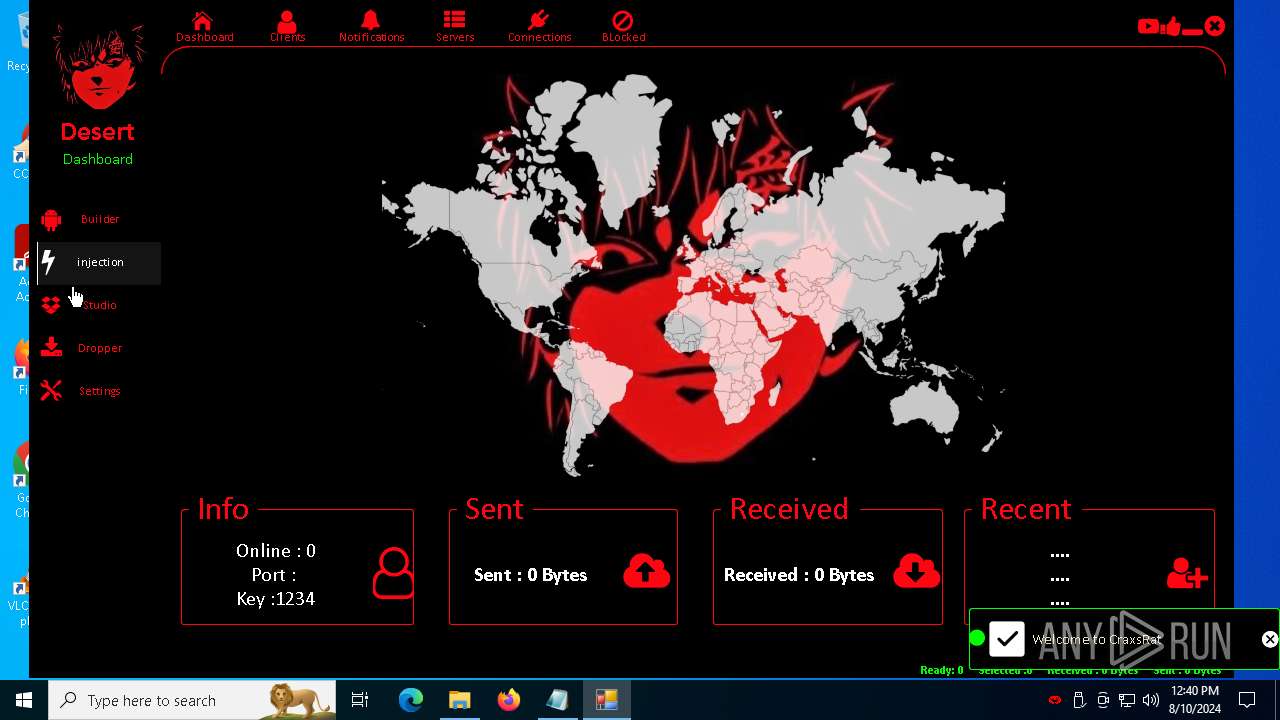The width and height of the screenshot is (1280, 720).
Task: Open the Windows Start menu
Action: tap(24, 700)
